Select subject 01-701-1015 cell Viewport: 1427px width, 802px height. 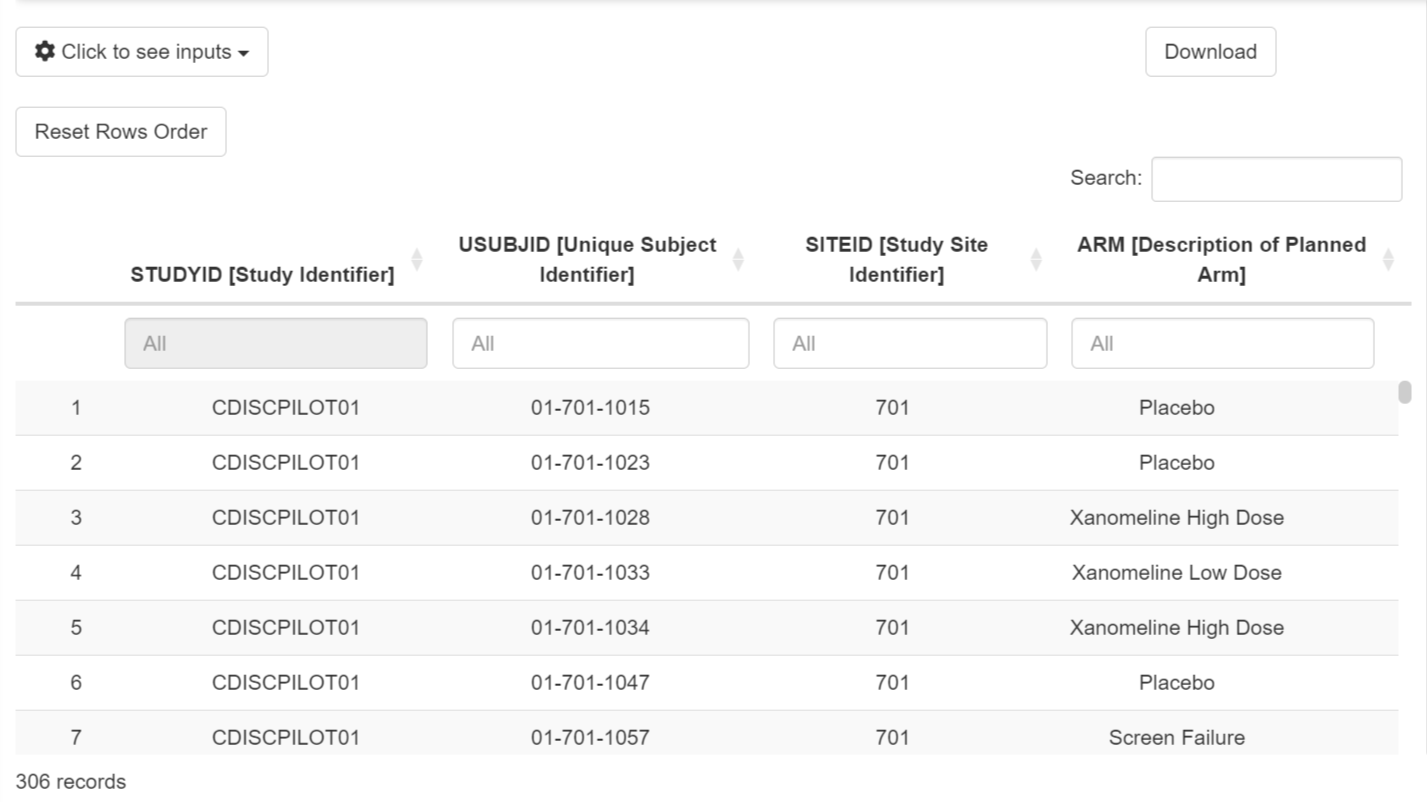point(590,408)
